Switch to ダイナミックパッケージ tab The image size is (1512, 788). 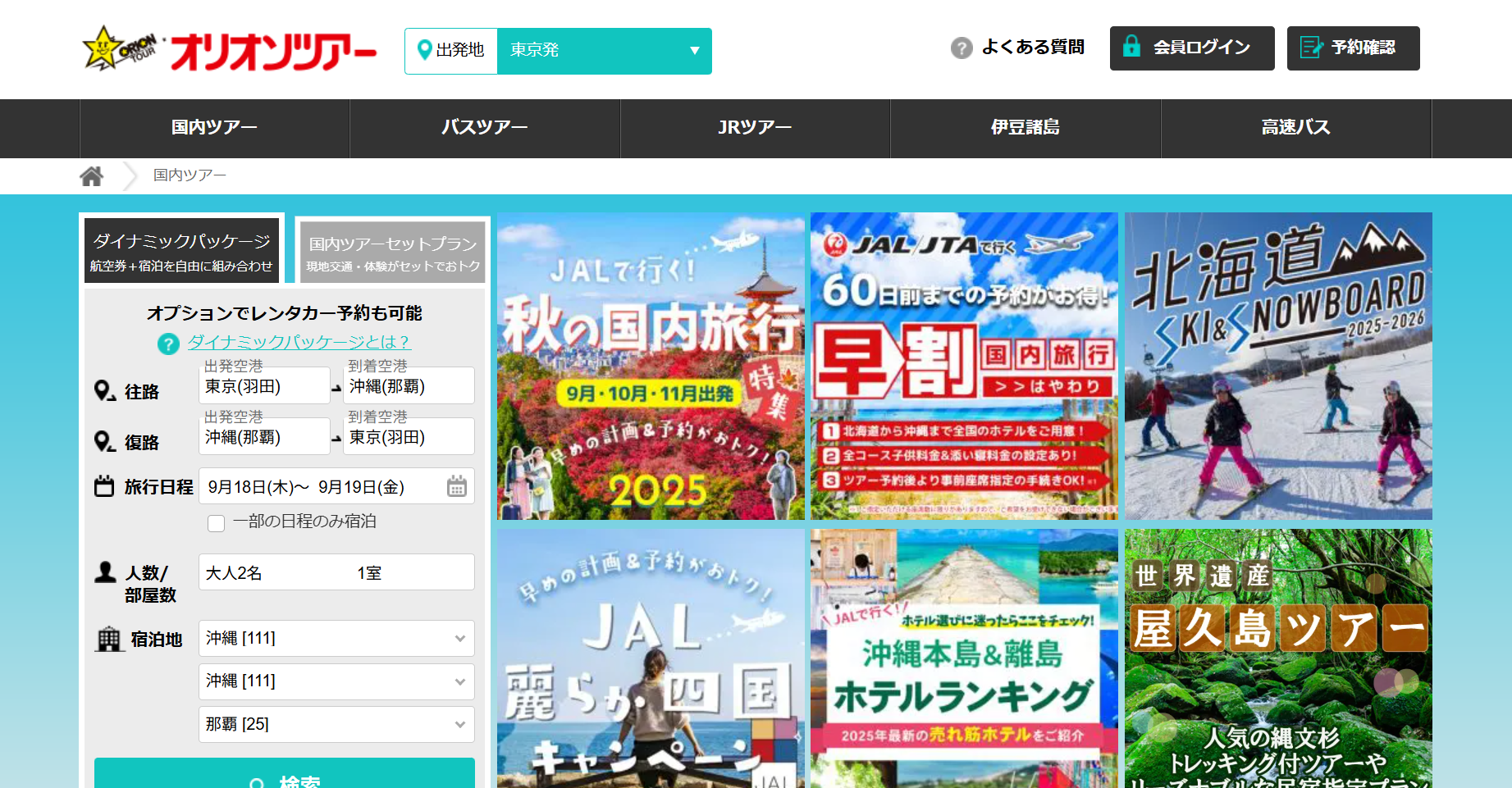pos(181,250)
